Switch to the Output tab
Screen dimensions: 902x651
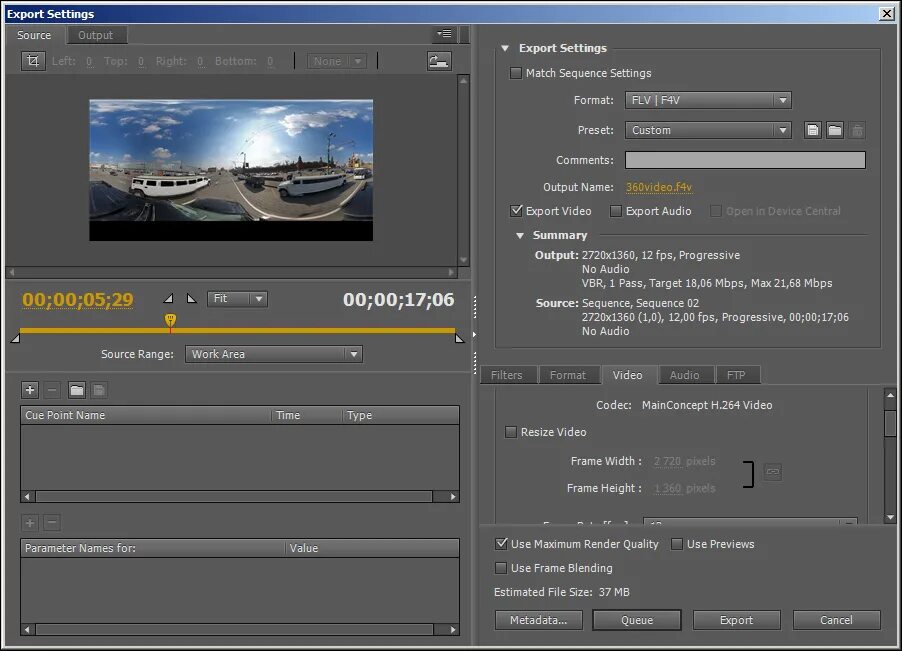96,35
